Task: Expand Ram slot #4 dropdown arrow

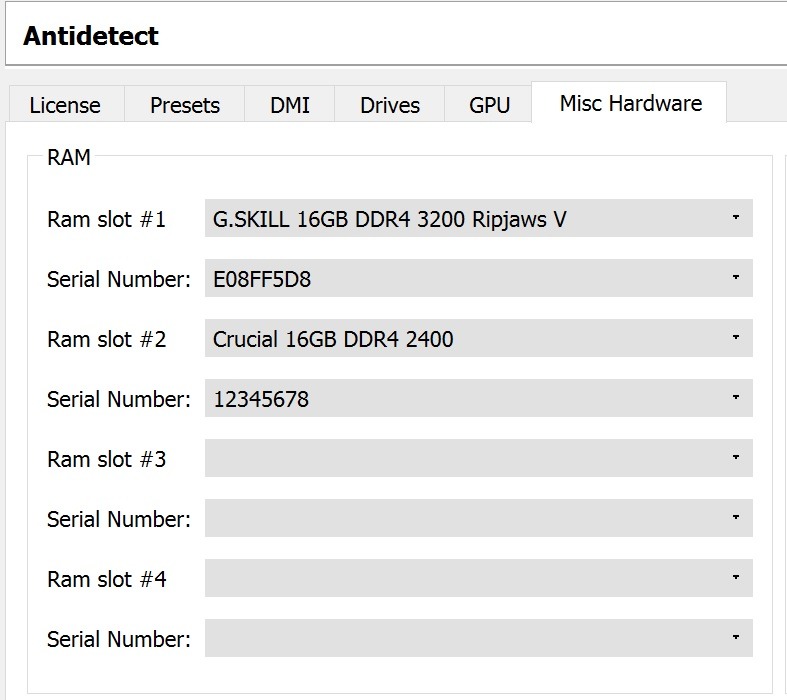Action: 735,578
